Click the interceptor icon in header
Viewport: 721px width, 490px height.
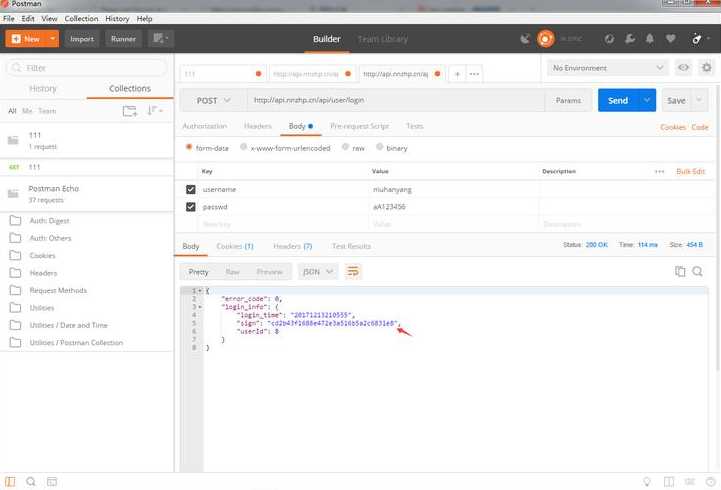(609, 39)
